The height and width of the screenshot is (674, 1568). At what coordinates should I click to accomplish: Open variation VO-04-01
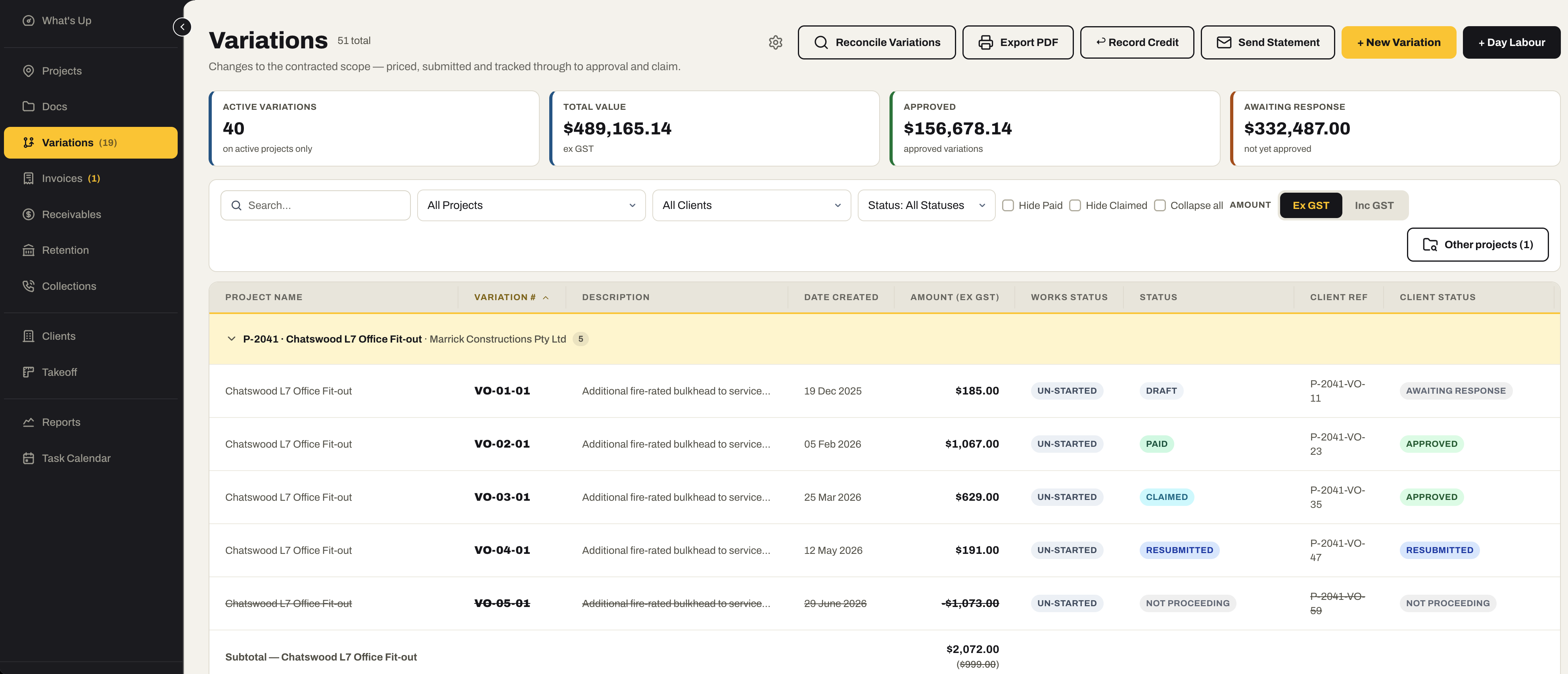click(x=502, y=551)
